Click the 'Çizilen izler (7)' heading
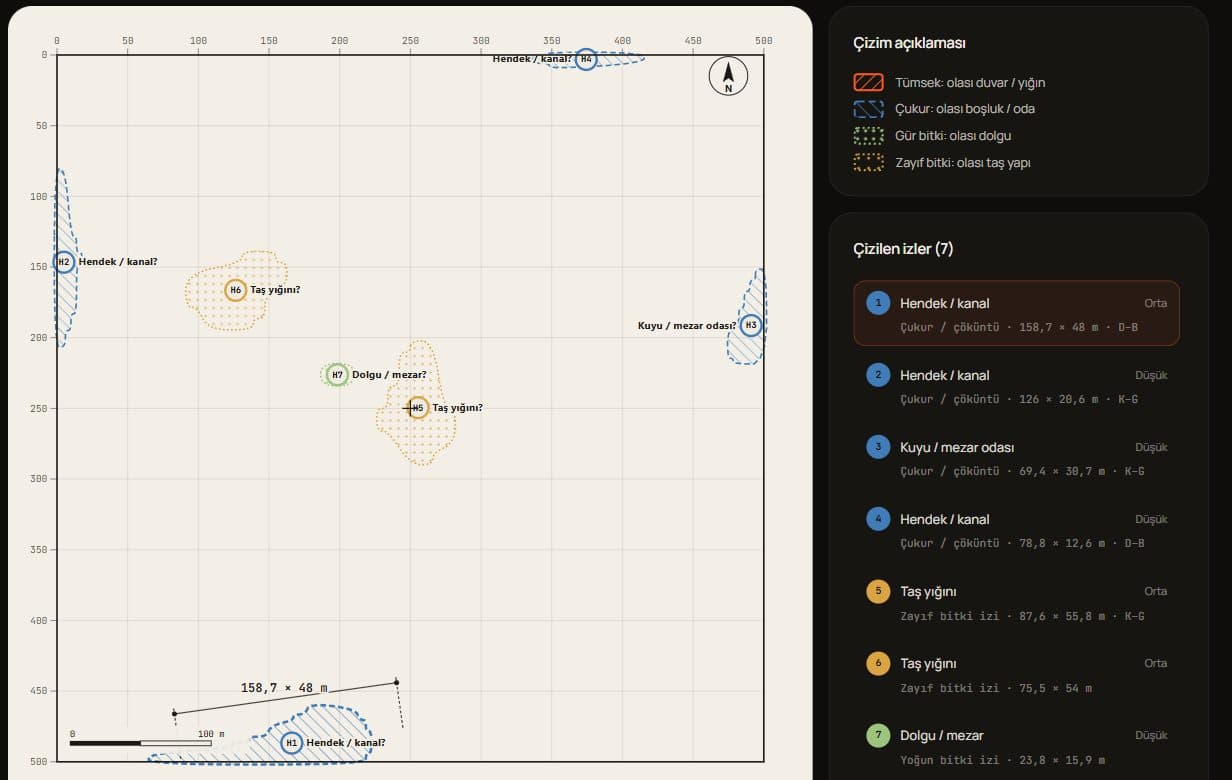This screenshot has height=780, width=1232. pos(903,249)
